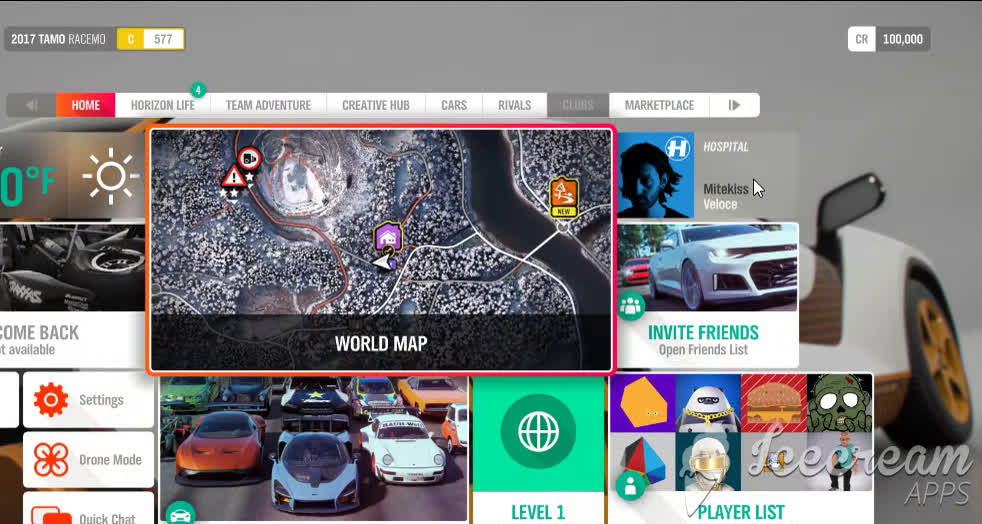This screenshot has height=524, width=982.
Task: Select the orange polygon avatar
Action: click(643, 403)
